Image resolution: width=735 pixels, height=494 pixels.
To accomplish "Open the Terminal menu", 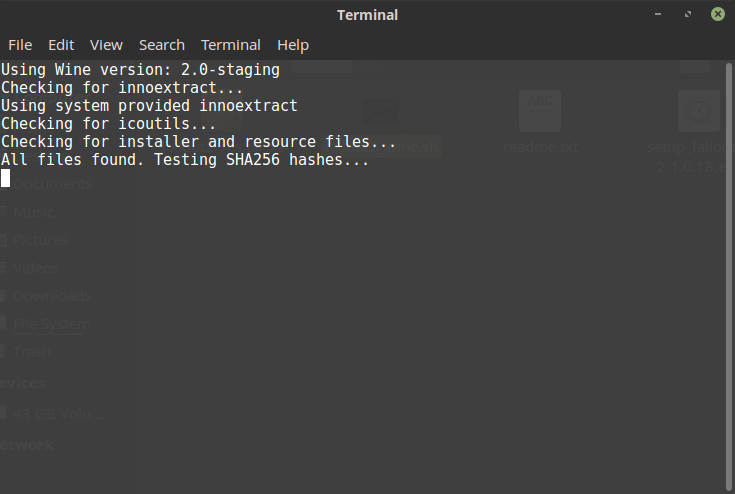I will pos(231,45).
